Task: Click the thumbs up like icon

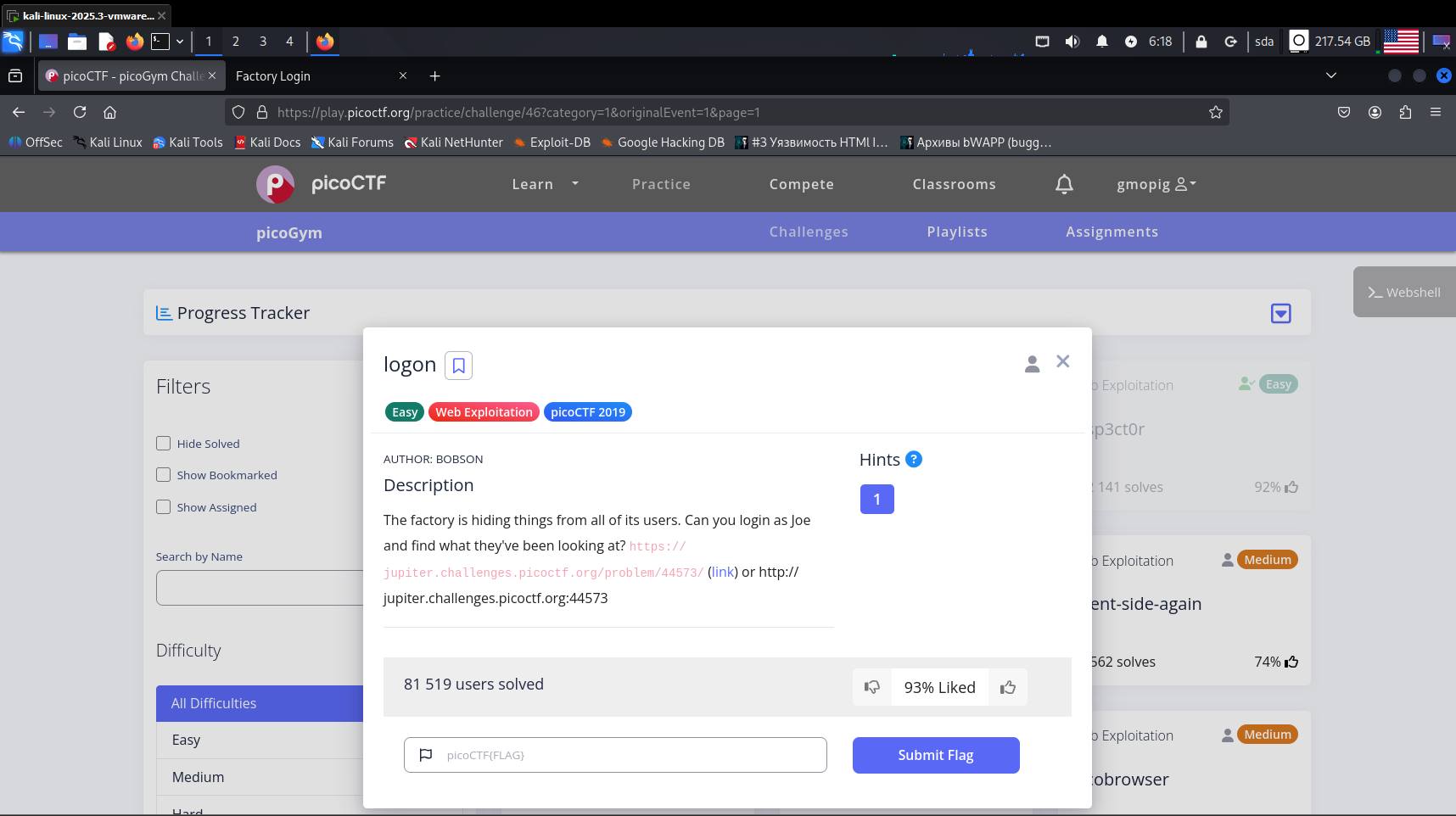Action: tap(1007, 688)
